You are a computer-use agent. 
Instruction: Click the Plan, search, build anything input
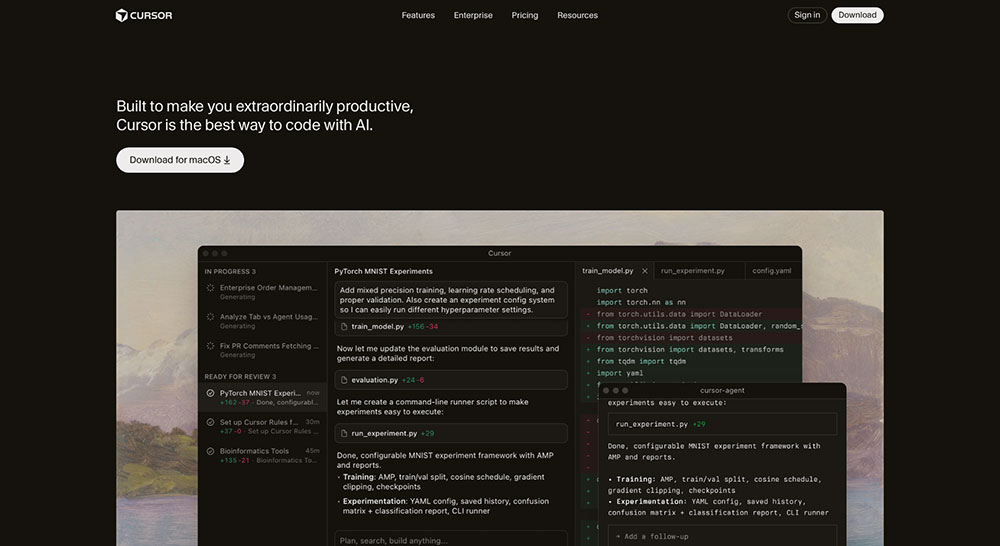pyautogui.click(x=451, y=540)
